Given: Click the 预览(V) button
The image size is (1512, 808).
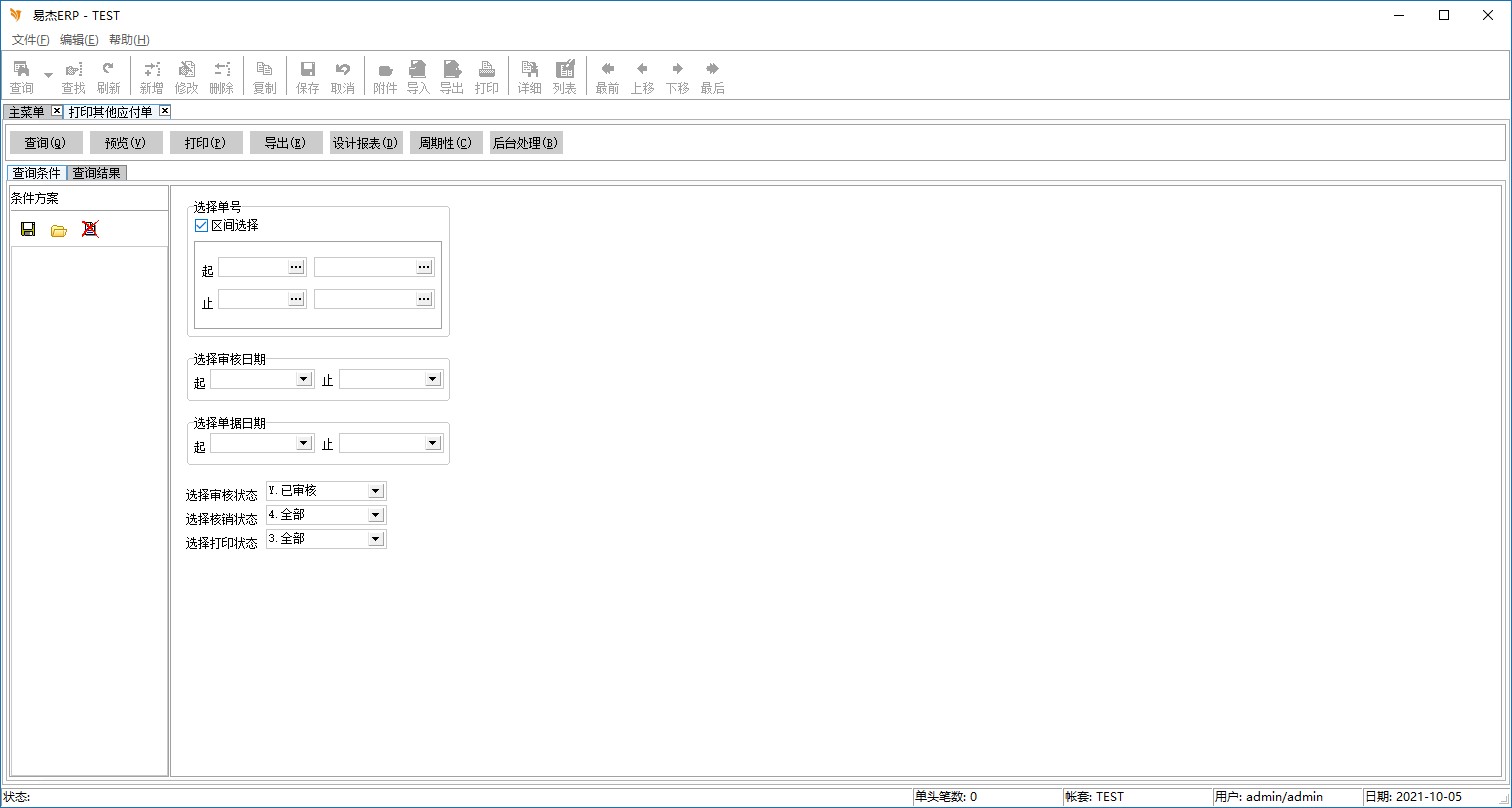Looking at the screenshot, I should (126, 143).
